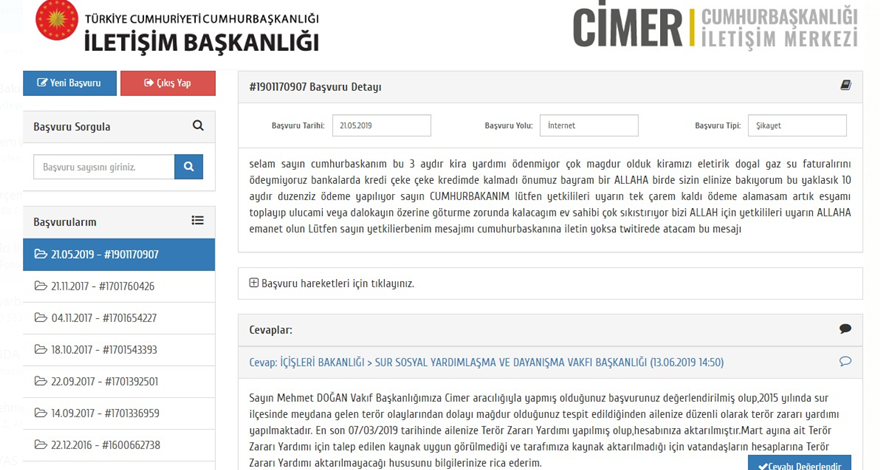The height and width of the screenshot is (470, 880).
Task: Click the Cumhurbaşkanlığı emblem logo
Action: pos(57,20)
